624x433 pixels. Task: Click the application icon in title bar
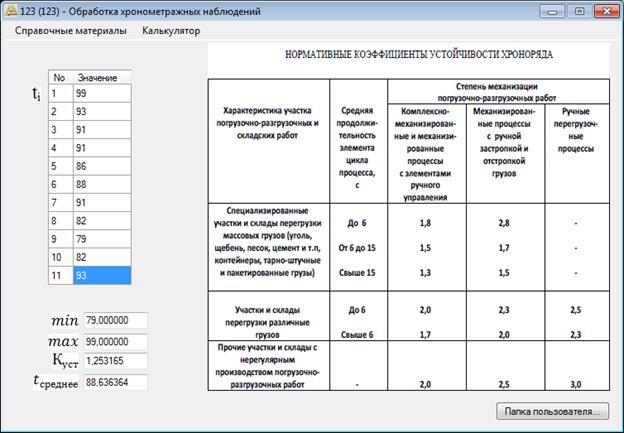(x=10, y=11)
